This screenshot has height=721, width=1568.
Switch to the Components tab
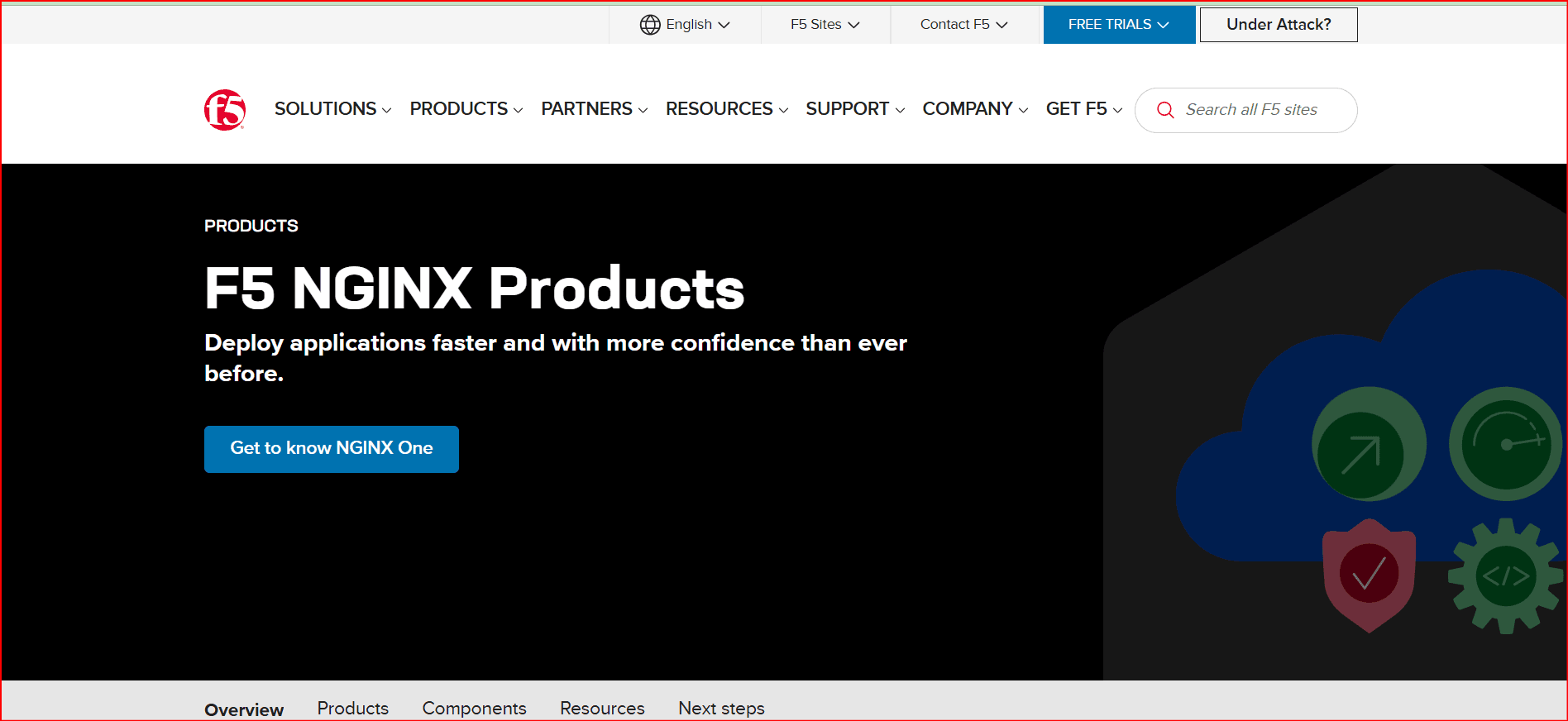pos(474,708)
